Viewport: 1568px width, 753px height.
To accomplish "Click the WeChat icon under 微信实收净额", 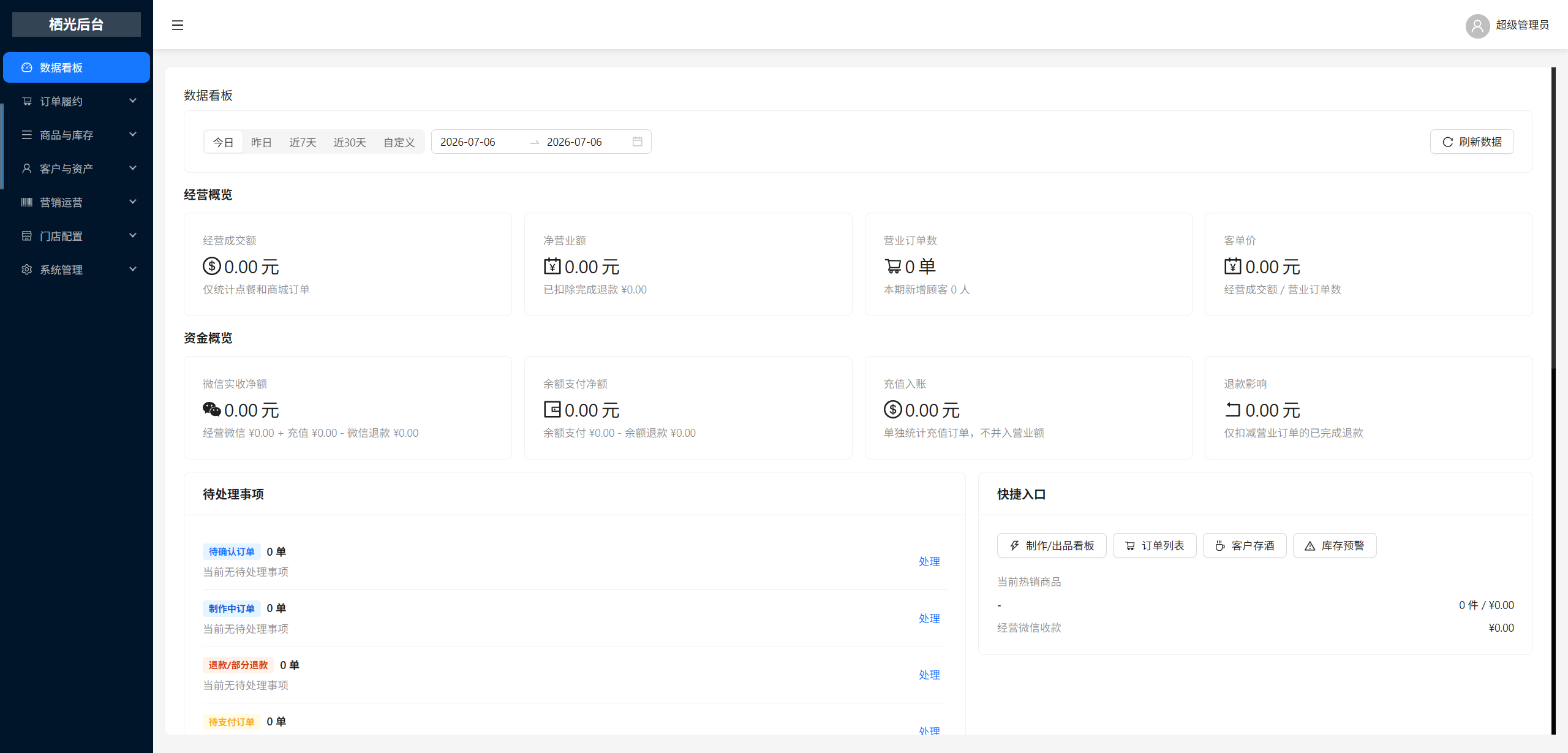I will [x=212, y=409].
